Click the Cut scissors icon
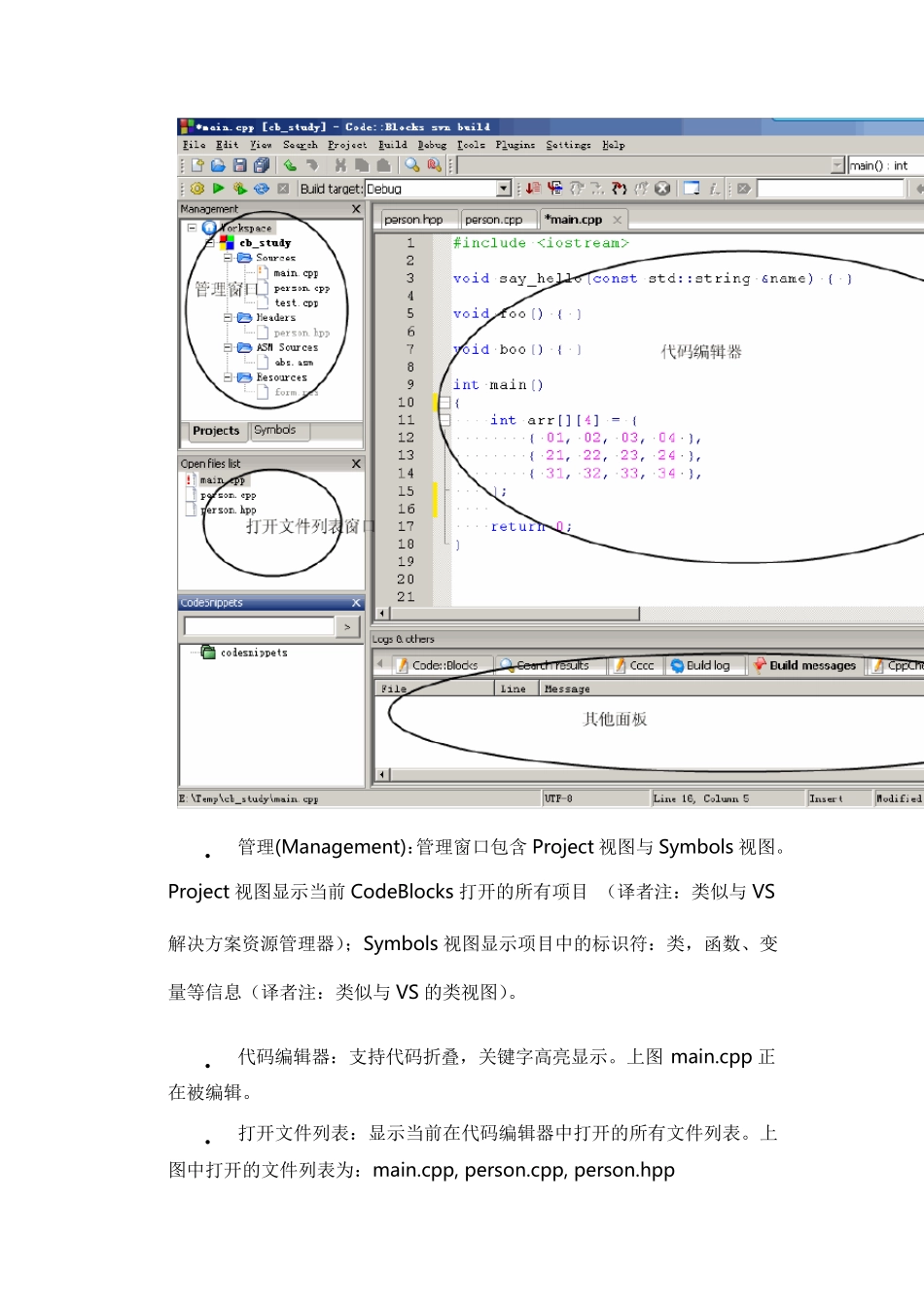Viewport: 924px width, 1307px height. point(340,165)
